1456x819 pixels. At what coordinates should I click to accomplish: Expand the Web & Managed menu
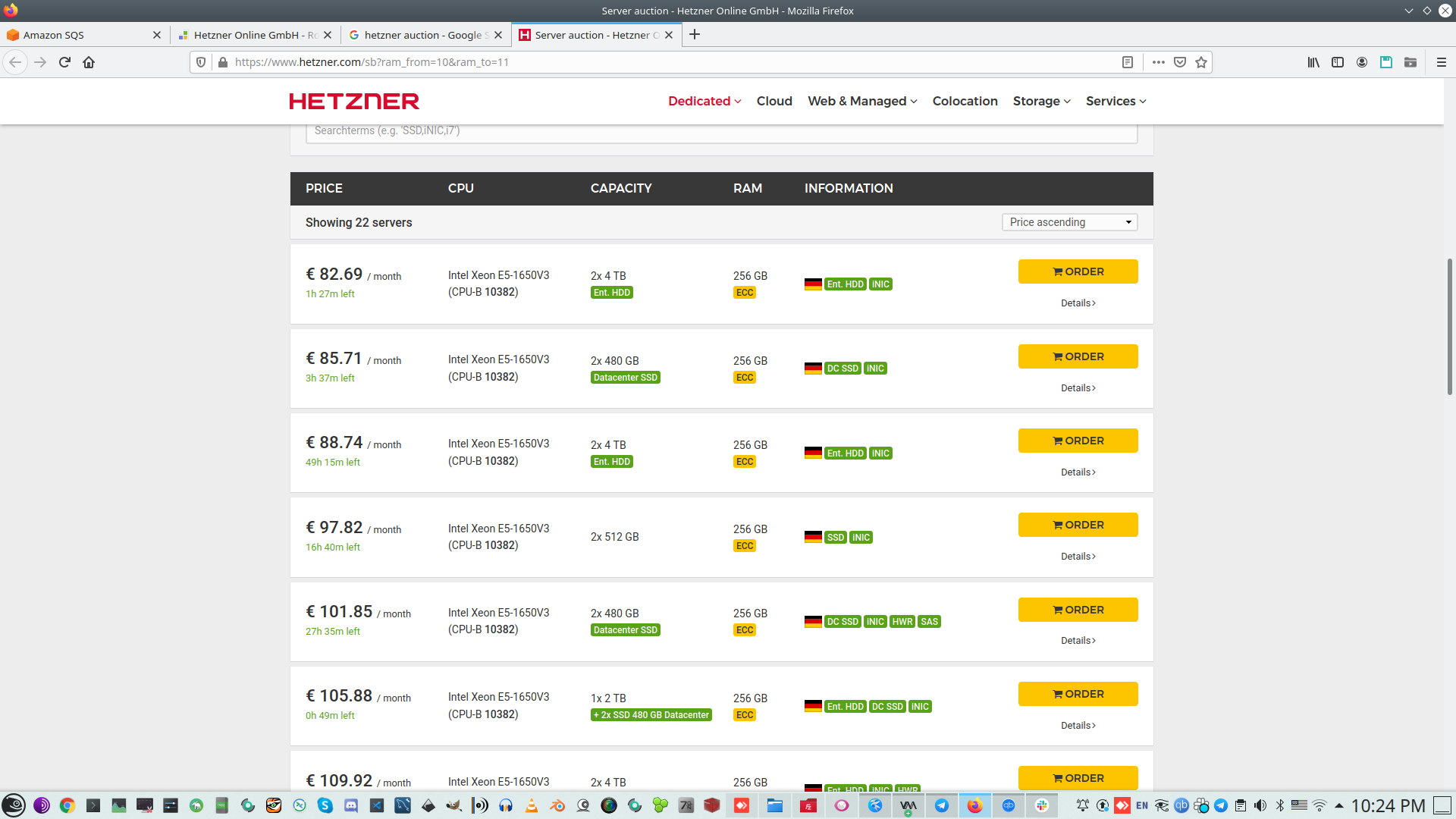coord(862,101)
